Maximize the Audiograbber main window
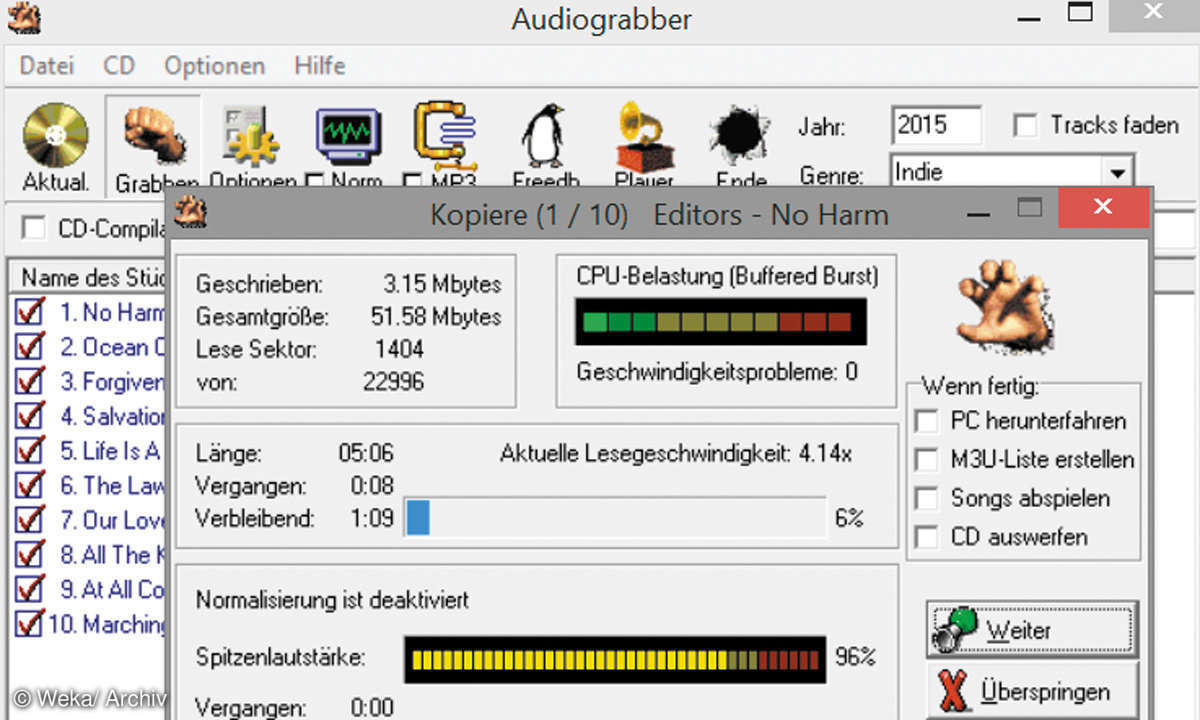 pyautogui.click(x=1080, y=13)
